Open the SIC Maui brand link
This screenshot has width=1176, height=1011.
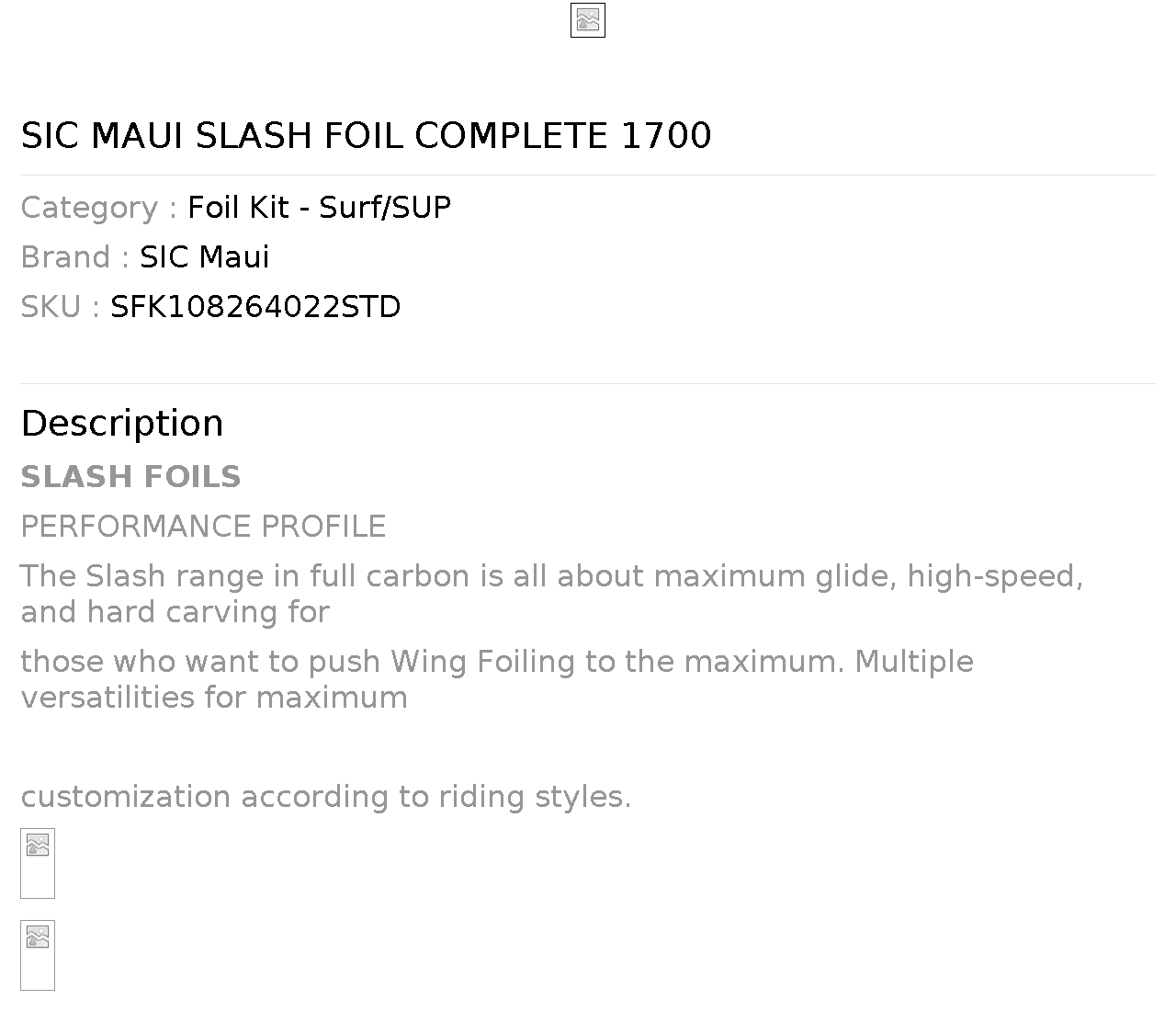(x=204, y=257)
